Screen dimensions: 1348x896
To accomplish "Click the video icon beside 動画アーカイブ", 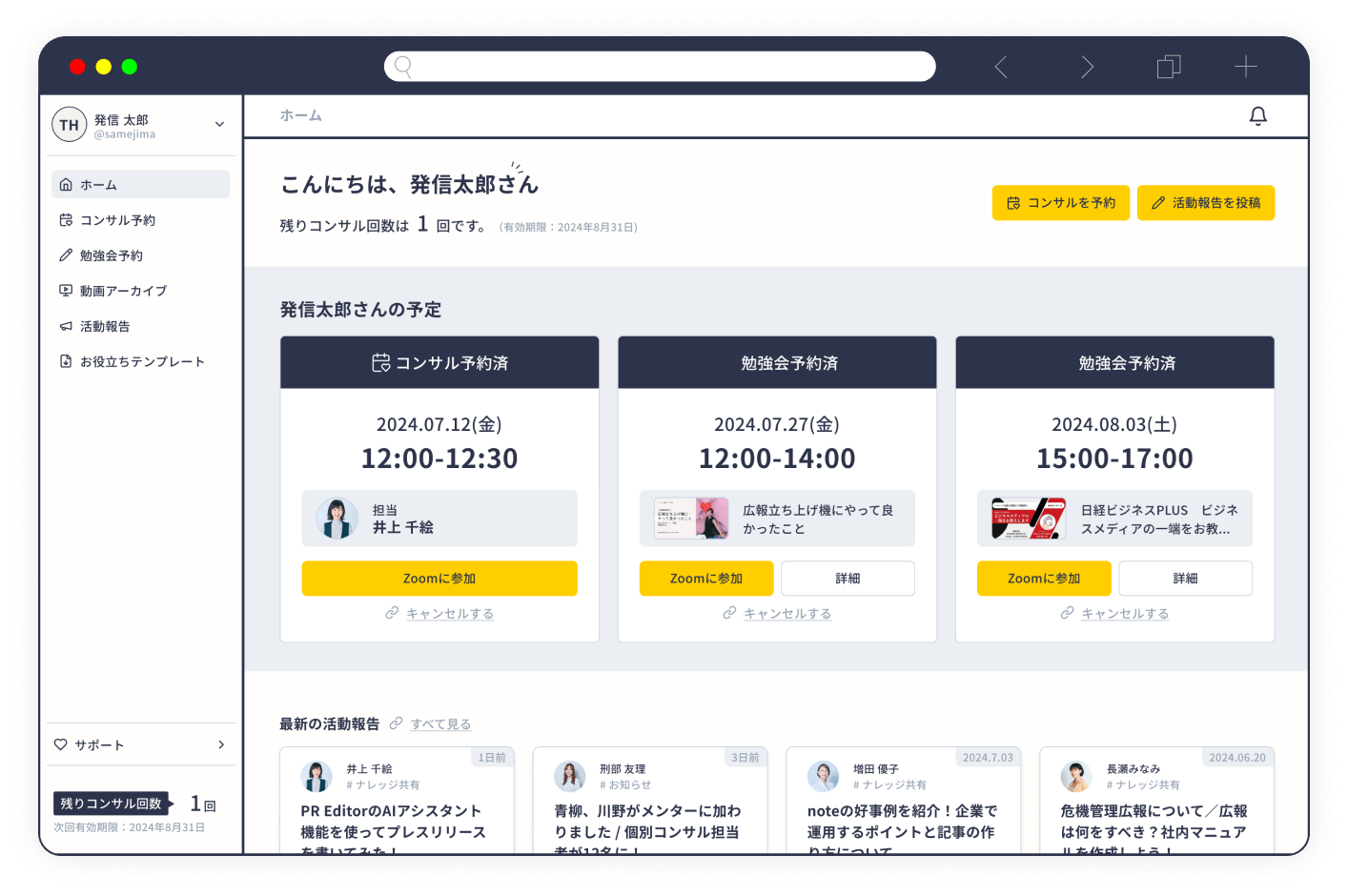I will [x=66, y=291].
